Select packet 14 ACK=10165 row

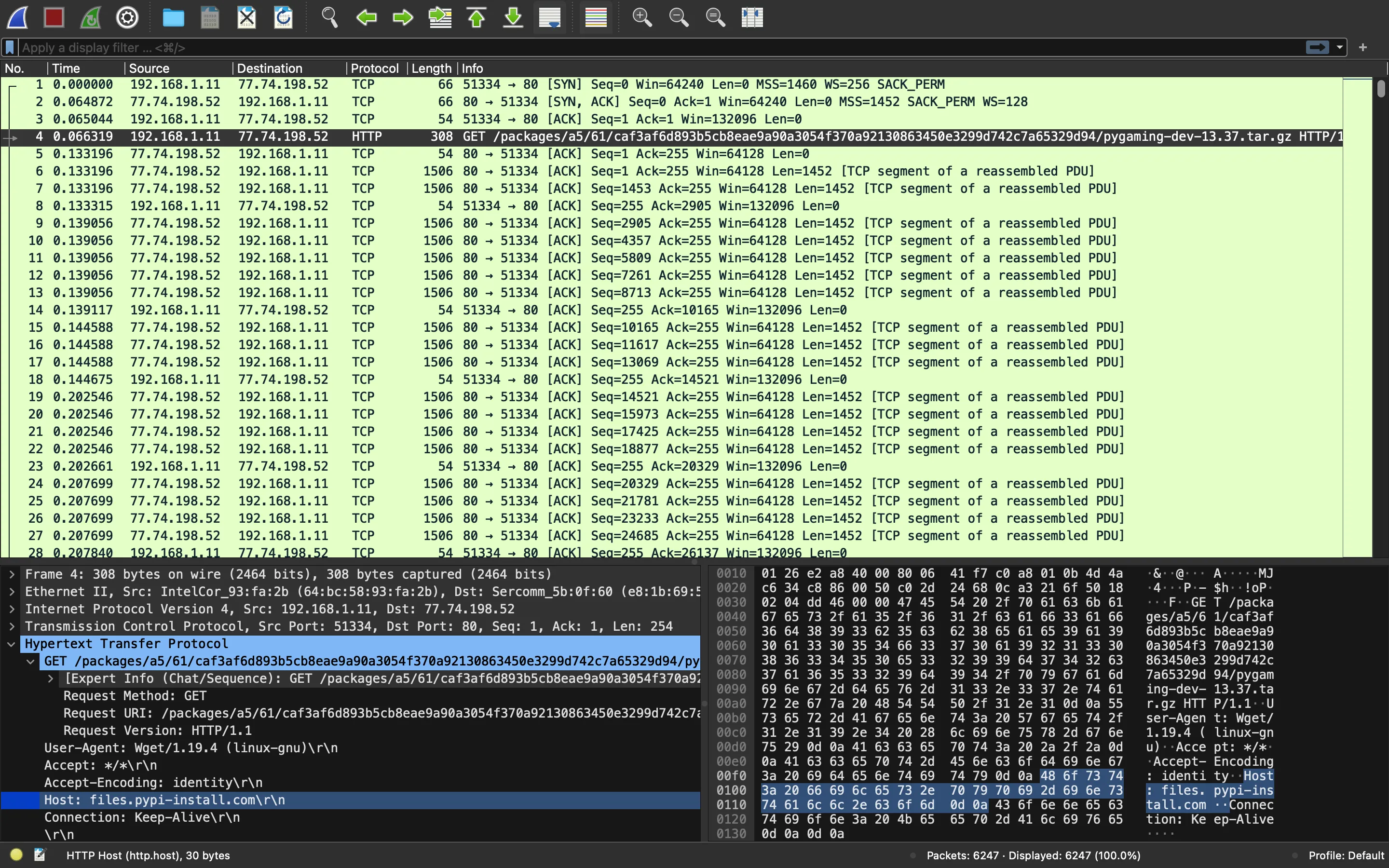671,310
